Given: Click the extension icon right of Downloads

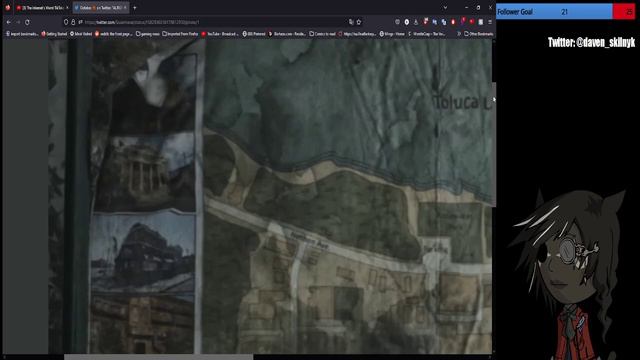Looking at the screenshot, I should tap(425, 21).
